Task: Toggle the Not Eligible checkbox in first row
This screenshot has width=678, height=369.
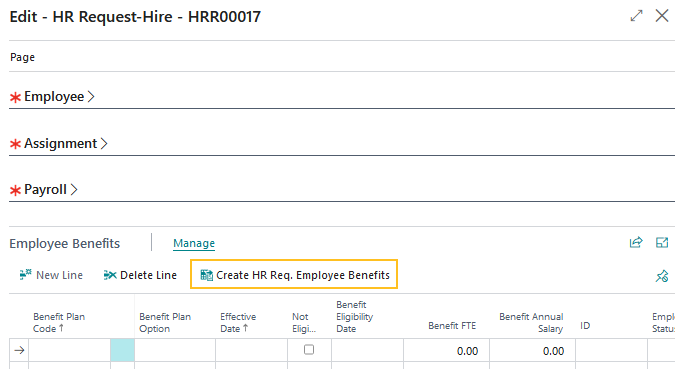Action: click(x=309, y=350)
